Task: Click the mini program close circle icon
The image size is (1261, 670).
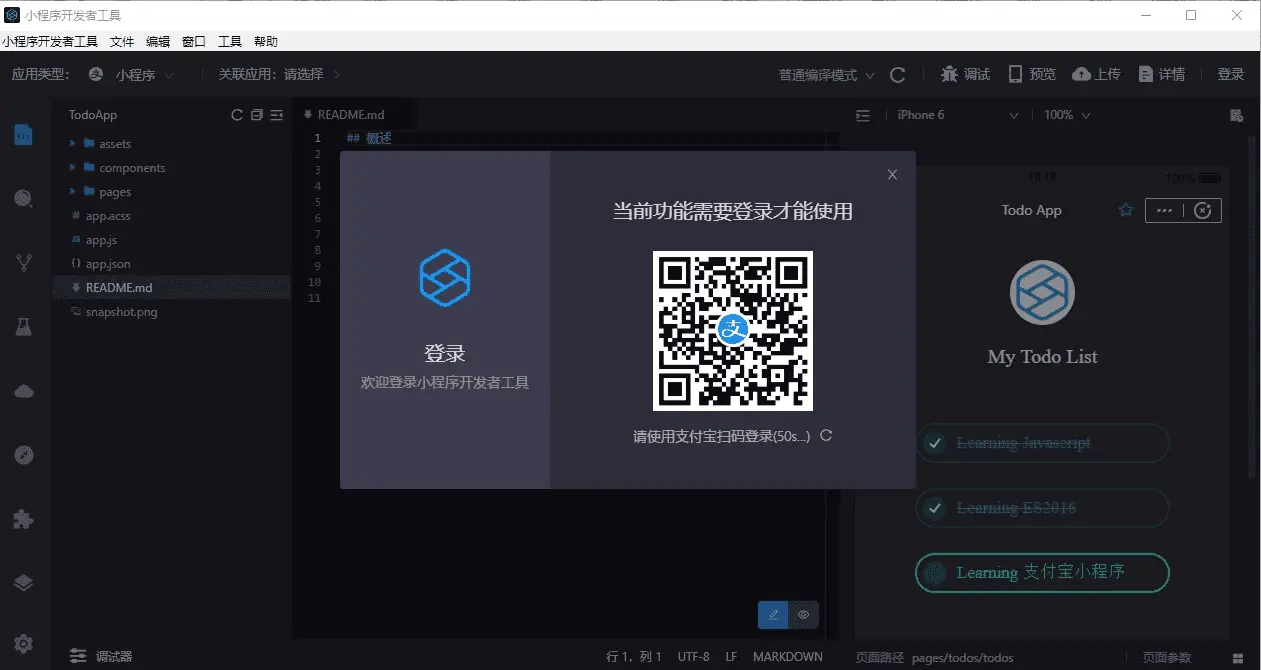Action: pyautogui.click(x=1204, y=210)
